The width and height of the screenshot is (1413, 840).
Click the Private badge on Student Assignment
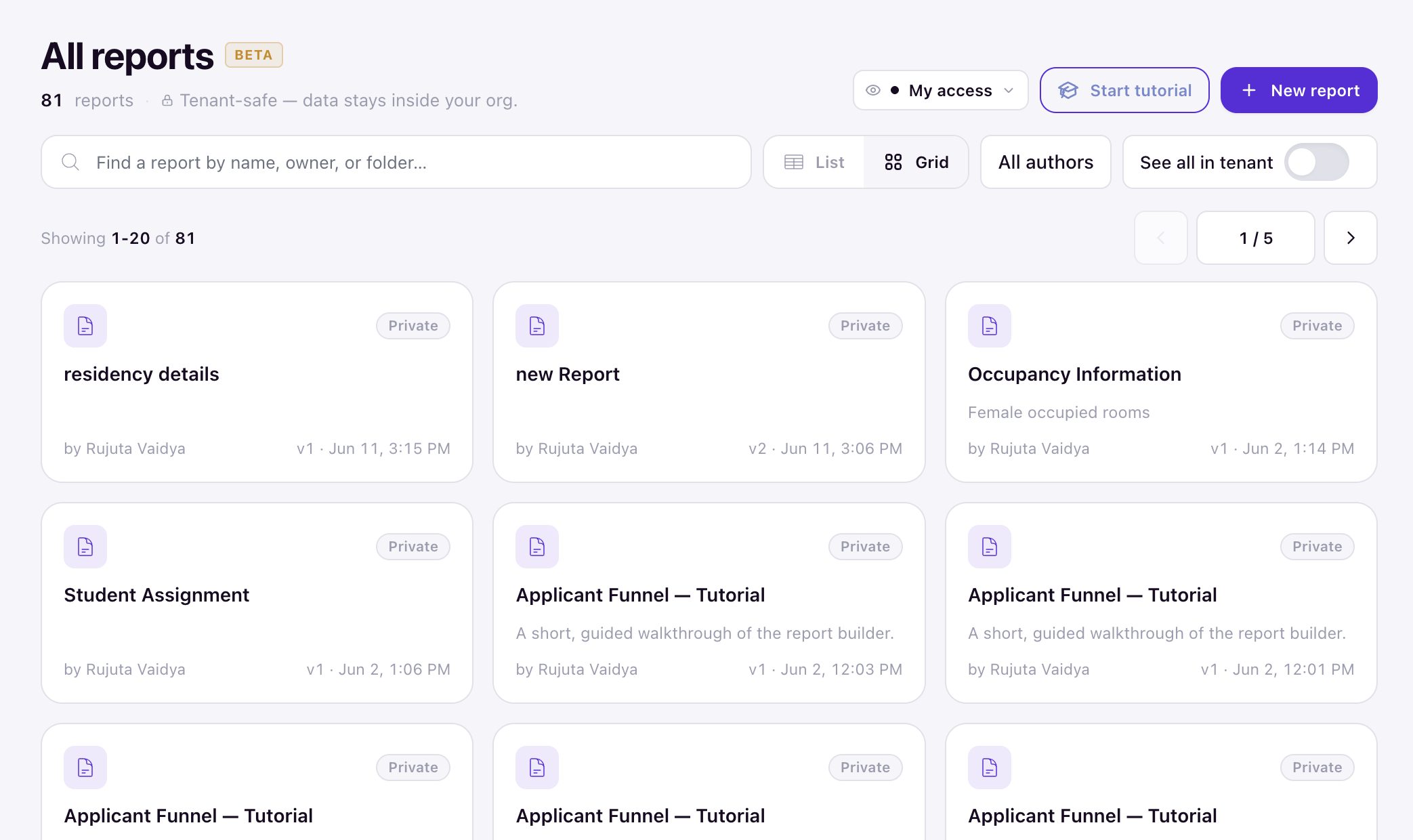[x=413, y=547]
